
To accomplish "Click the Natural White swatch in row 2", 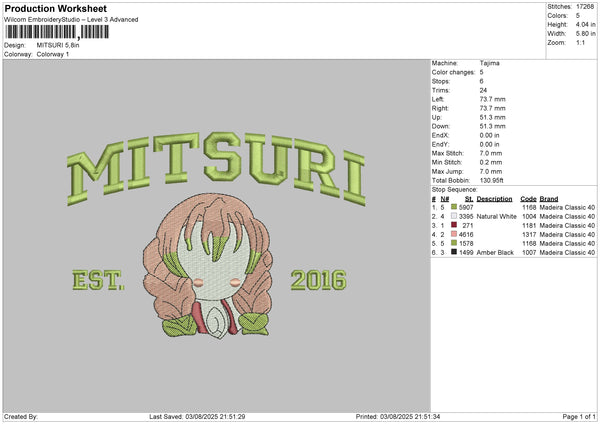I will [x=454, y=216].
